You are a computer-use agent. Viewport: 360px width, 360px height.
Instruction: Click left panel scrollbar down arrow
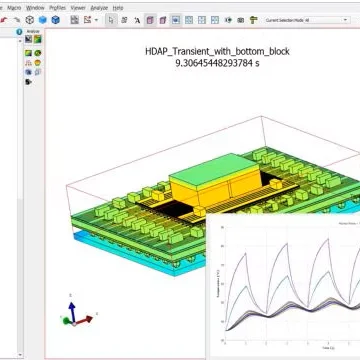pyautogui.click(x=20, y=355)
